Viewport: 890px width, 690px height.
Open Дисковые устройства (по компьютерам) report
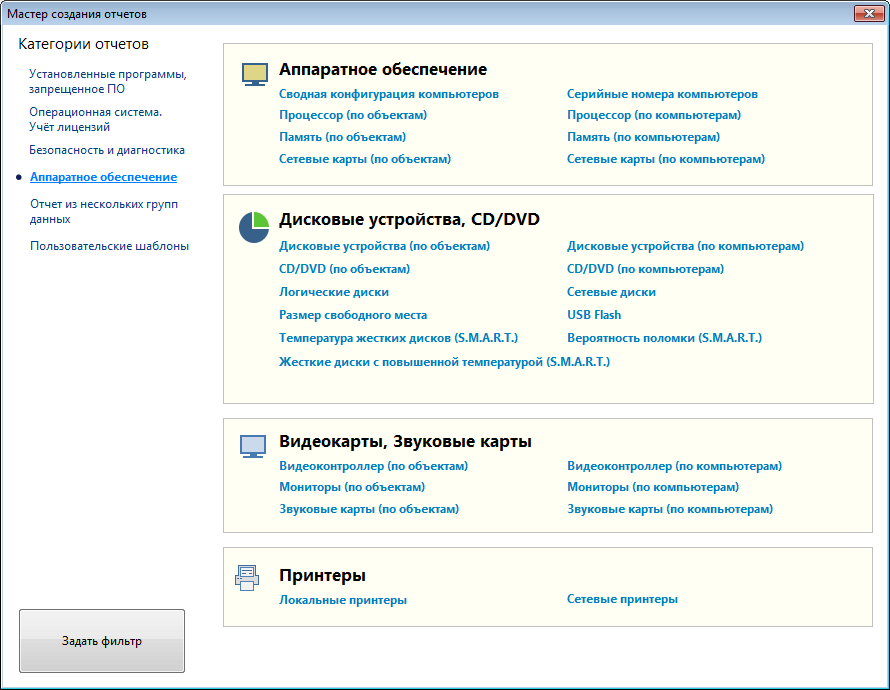686,246
